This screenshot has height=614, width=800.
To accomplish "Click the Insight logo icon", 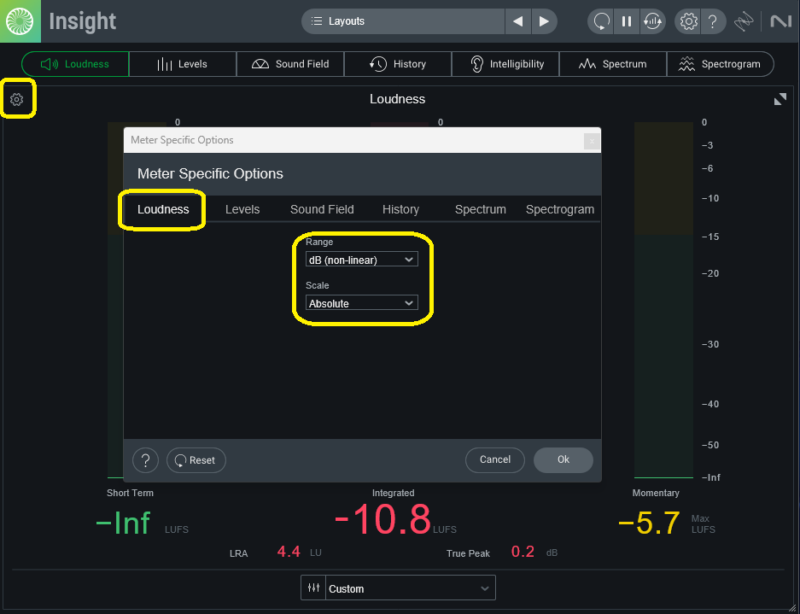I will [20, 21].
